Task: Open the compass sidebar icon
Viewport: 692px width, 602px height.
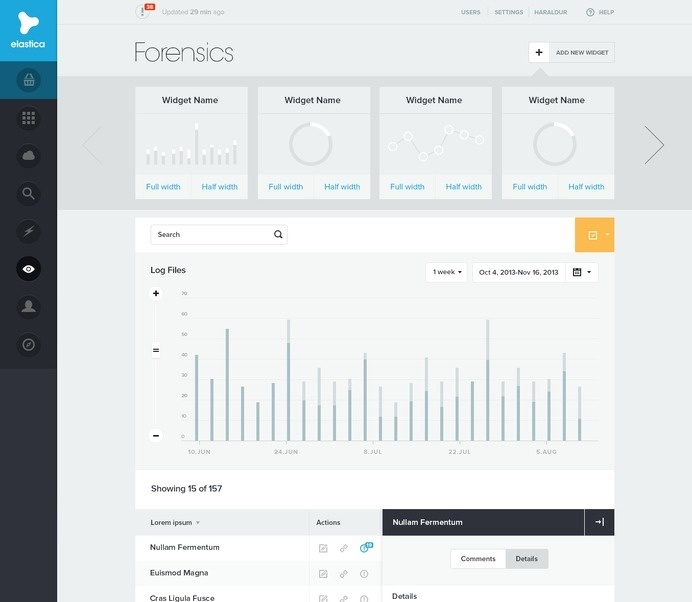Action: pos(29,344)
